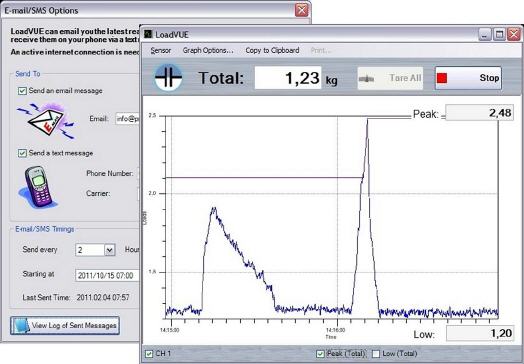Uncheck Send a text message
This screenshot has height=364, width=524.
22,153
